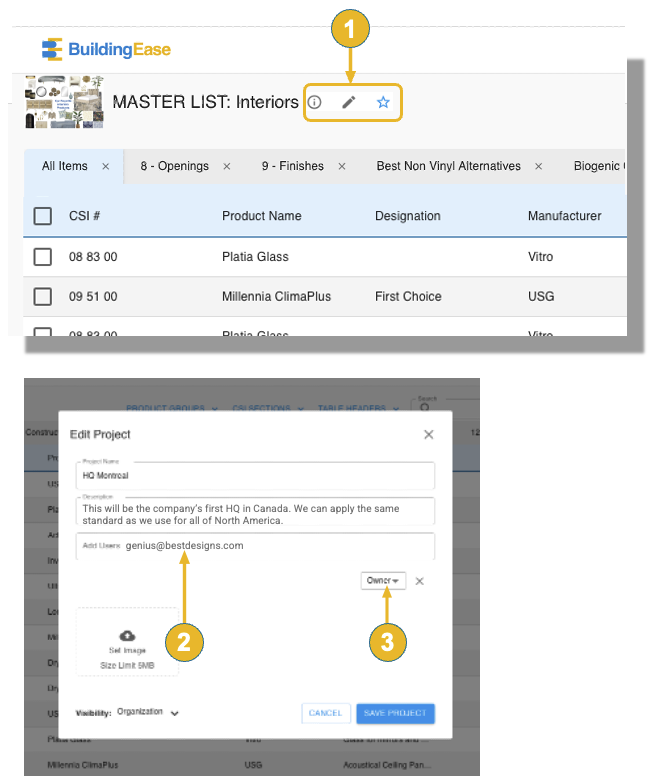
Task: Open the Owner role dropdown
Action: tap(383, 580)
